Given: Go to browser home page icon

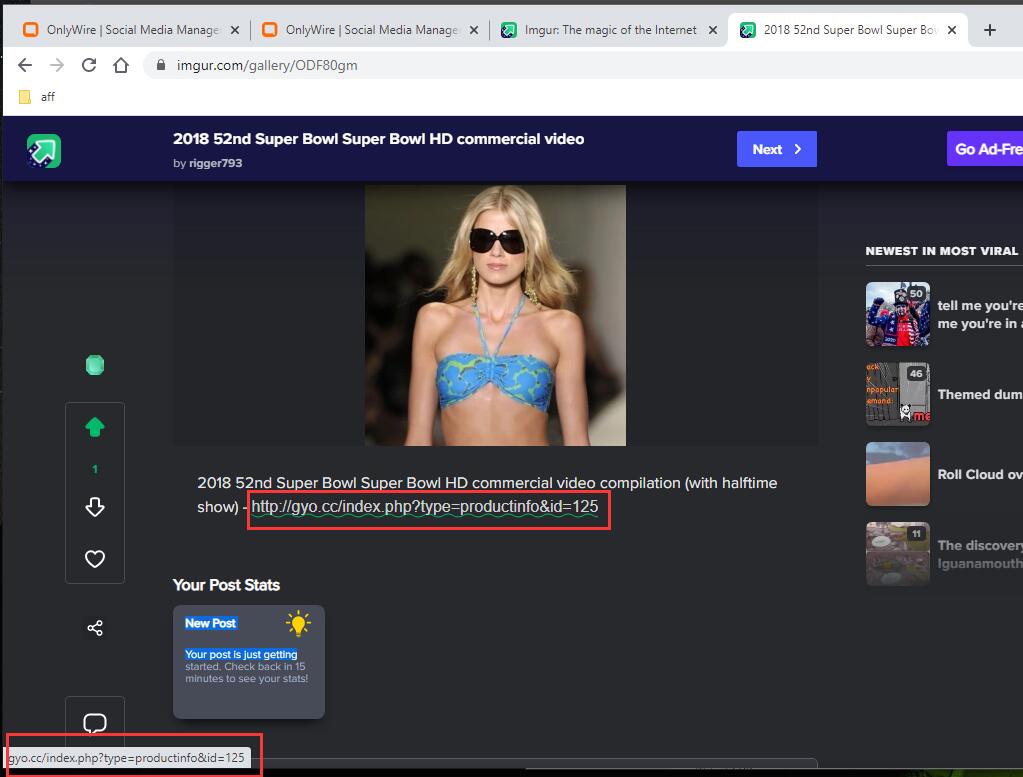Looking at the screenshot, I should (x=121, y=65).
